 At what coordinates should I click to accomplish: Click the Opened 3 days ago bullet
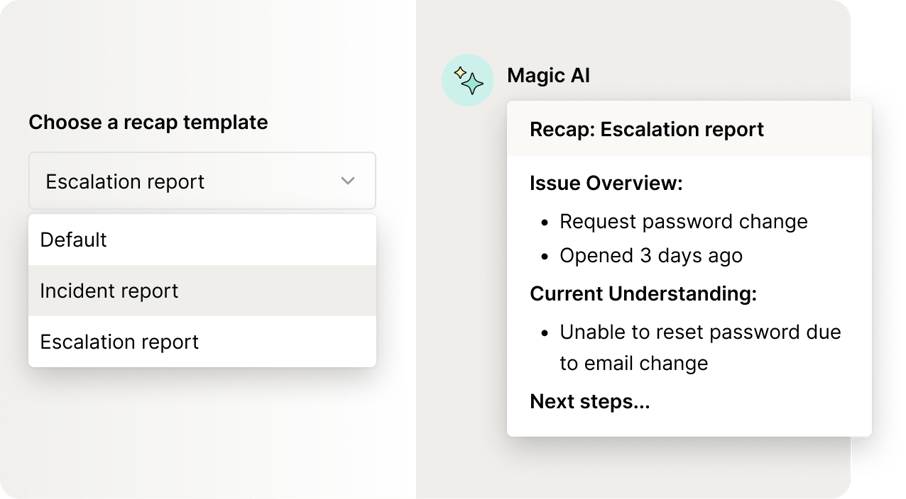coord(651,256)
